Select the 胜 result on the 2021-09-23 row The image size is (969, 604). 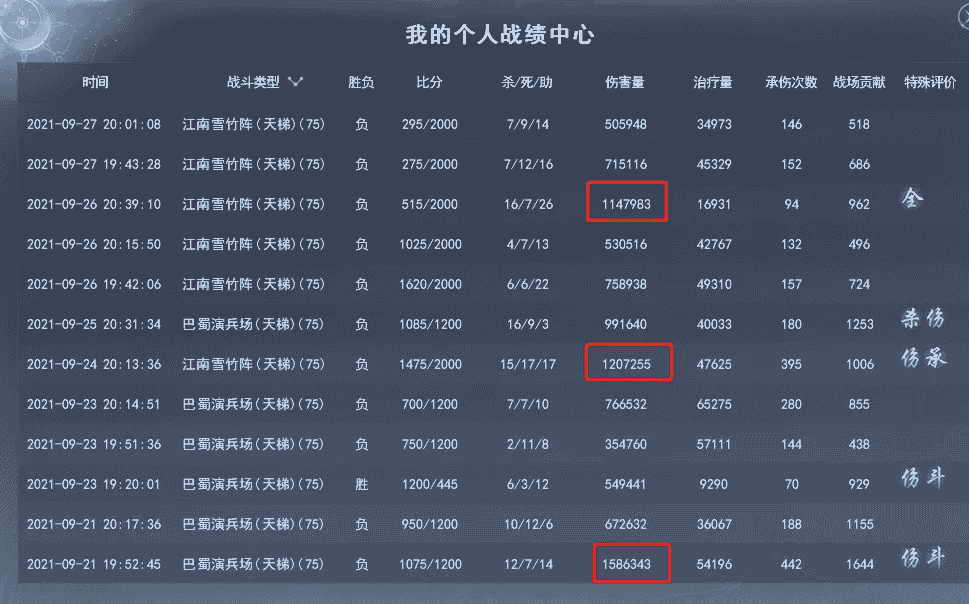360,484
